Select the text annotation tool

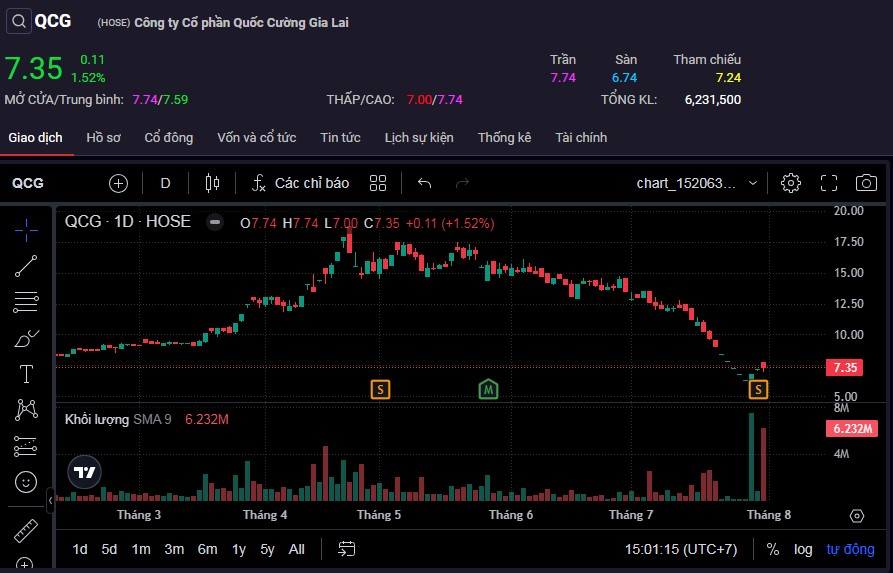click(26, 374)
